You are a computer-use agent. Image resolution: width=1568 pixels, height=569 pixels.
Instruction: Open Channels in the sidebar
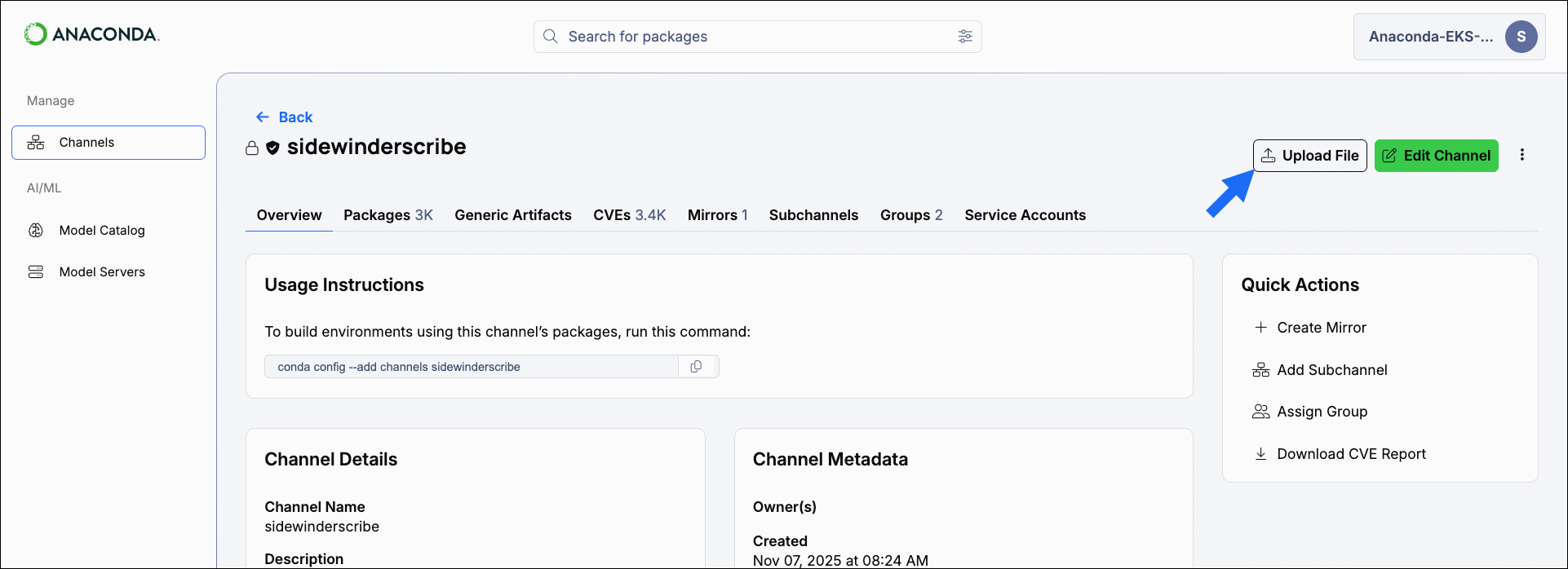click(109, 143)
